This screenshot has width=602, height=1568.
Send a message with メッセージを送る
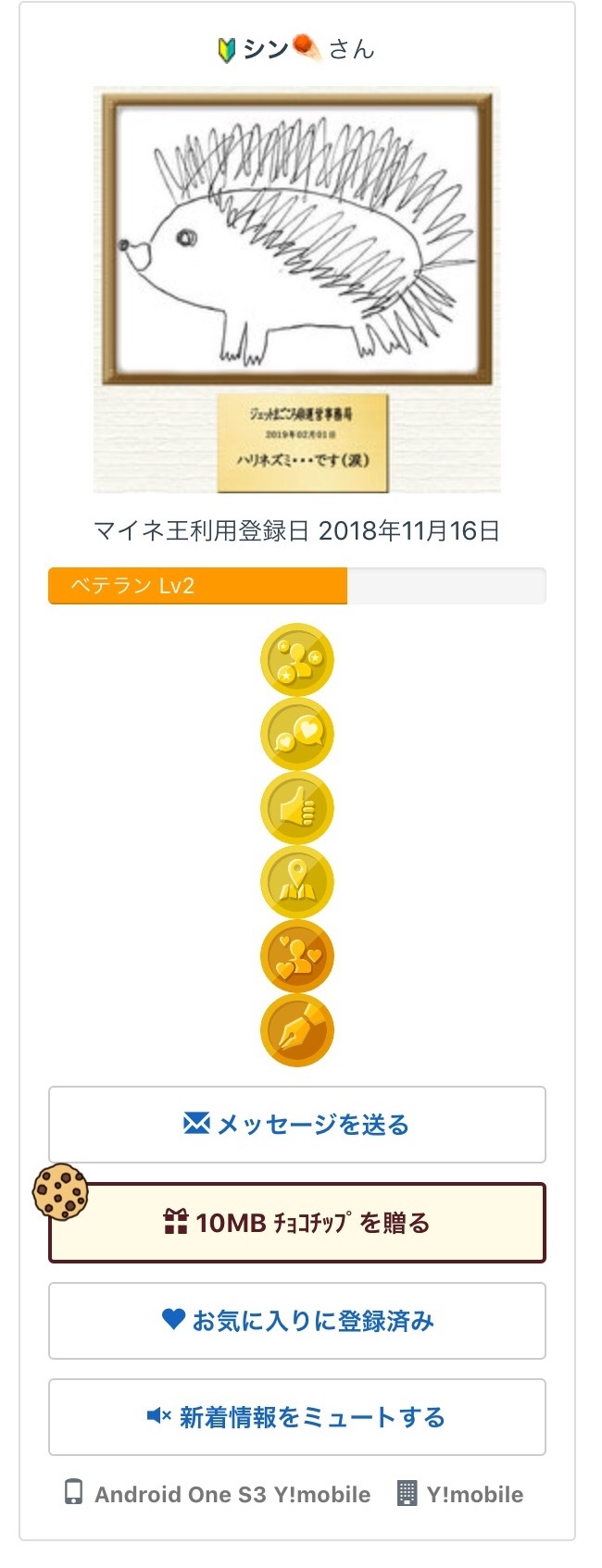click(297, 1125)
